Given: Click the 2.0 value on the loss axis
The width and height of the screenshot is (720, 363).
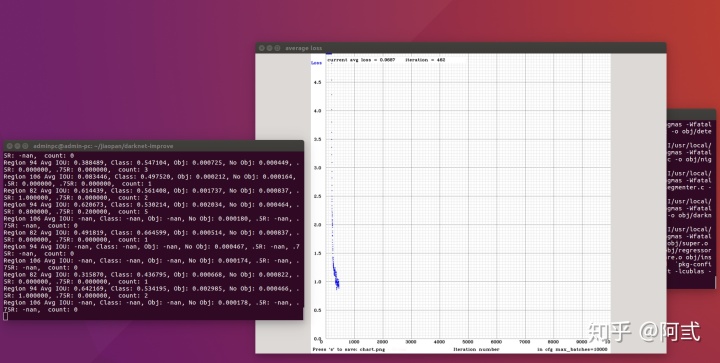Looking at the screenshot, I should click(317, 225).
